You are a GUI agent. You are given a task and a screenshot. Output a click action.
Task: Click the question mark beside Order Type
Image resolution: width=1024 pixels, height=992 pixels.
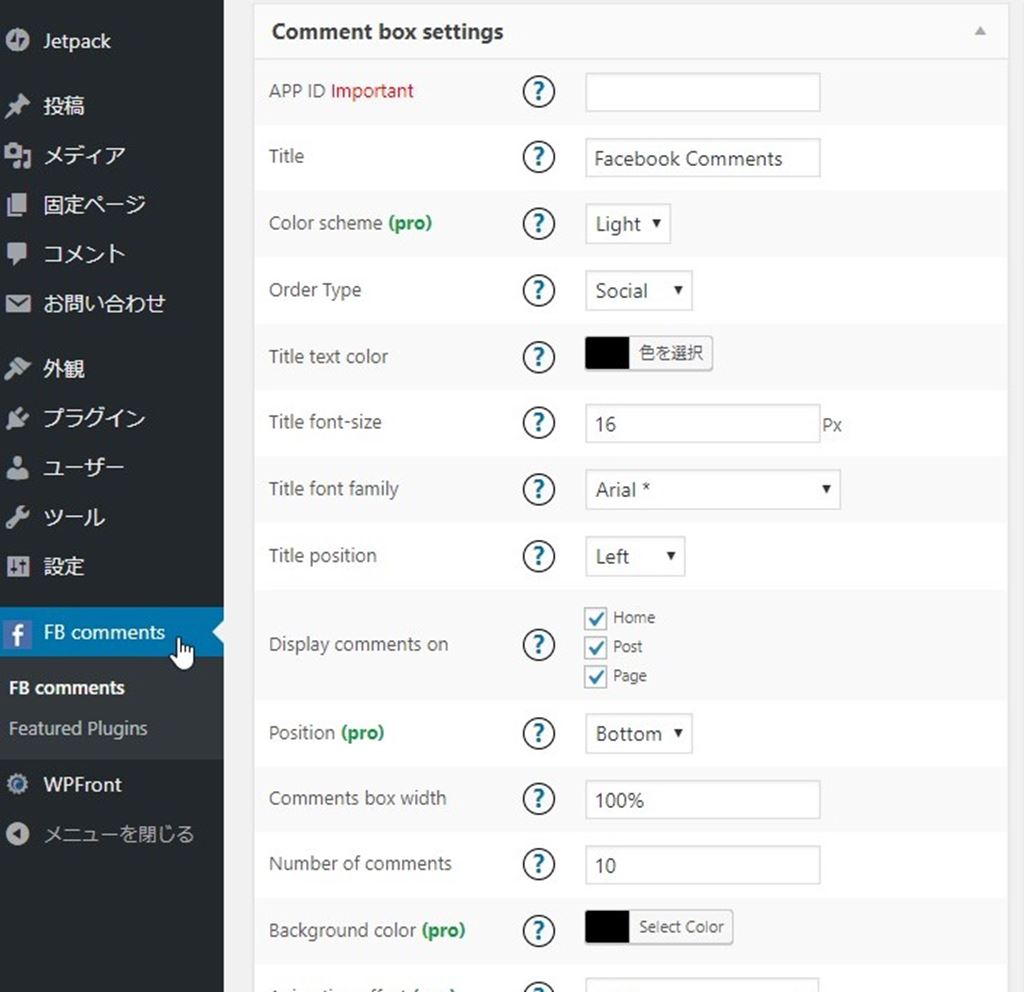pyautogui.click(x=538, y=290)
